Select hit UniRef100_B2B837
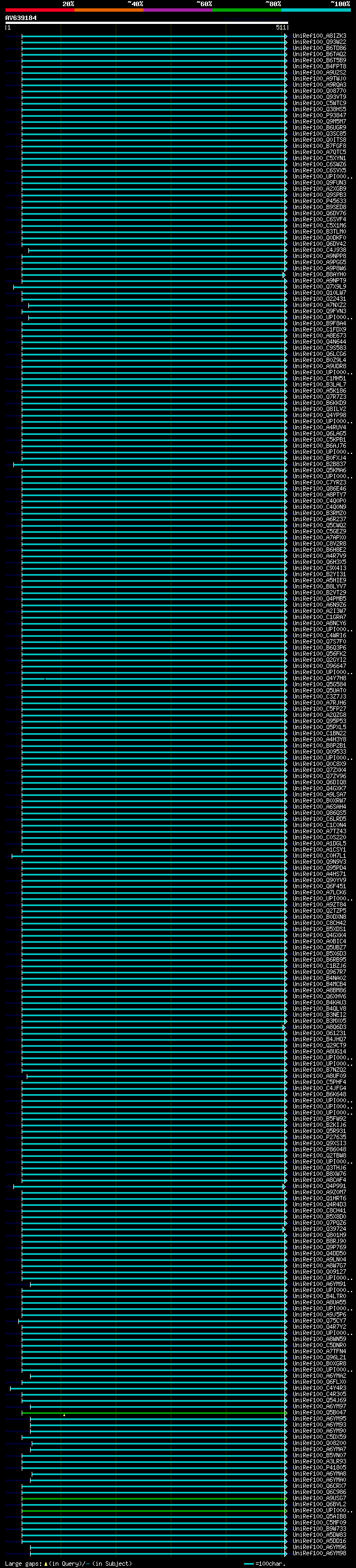The image size is (356, 1568). click(319, 464)
